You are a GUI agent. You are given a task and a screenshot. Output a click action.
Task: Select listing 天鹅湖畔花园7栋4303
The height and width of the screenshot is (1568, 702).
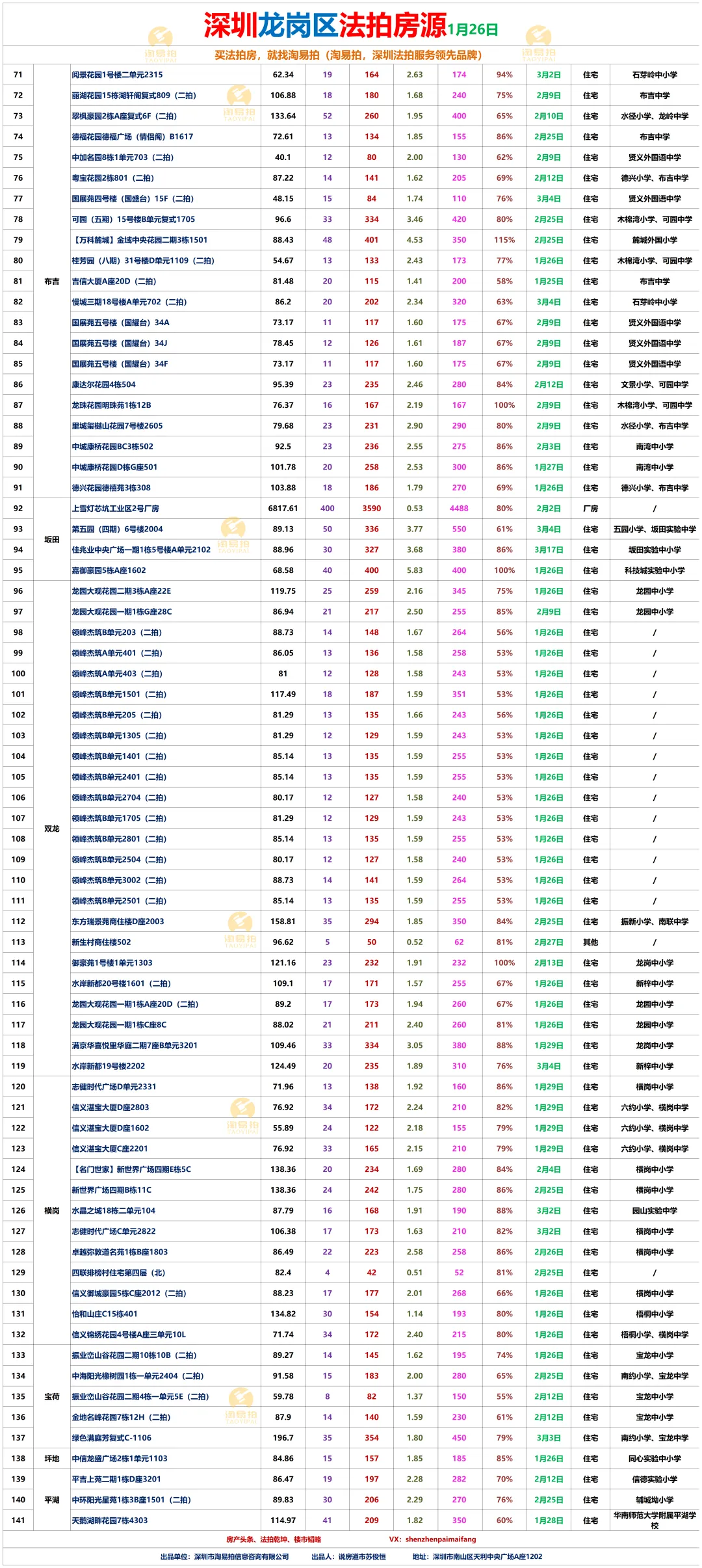tap(109, 1521)
